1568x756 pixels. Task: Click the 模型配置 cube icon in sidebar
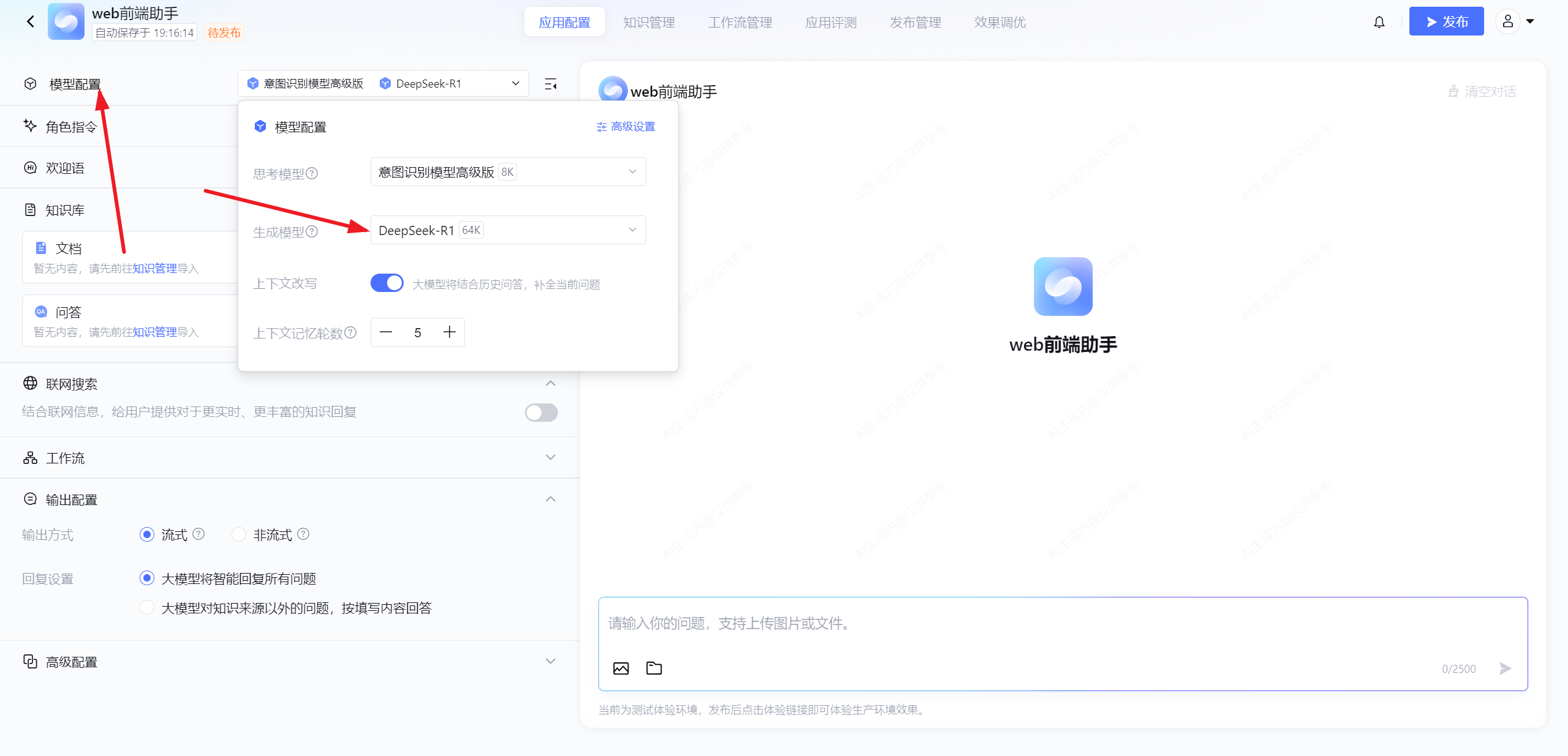pyautogui.click(x=30, y=84)
